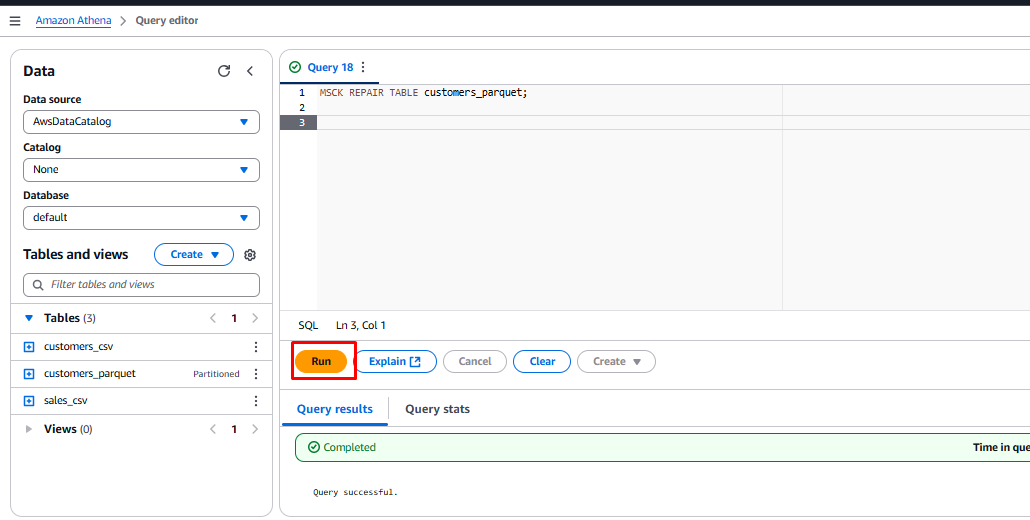Viewport: 1030px width, 520px height.
Task: Open sales_csv table actions menu
Action: click(255, 401)
